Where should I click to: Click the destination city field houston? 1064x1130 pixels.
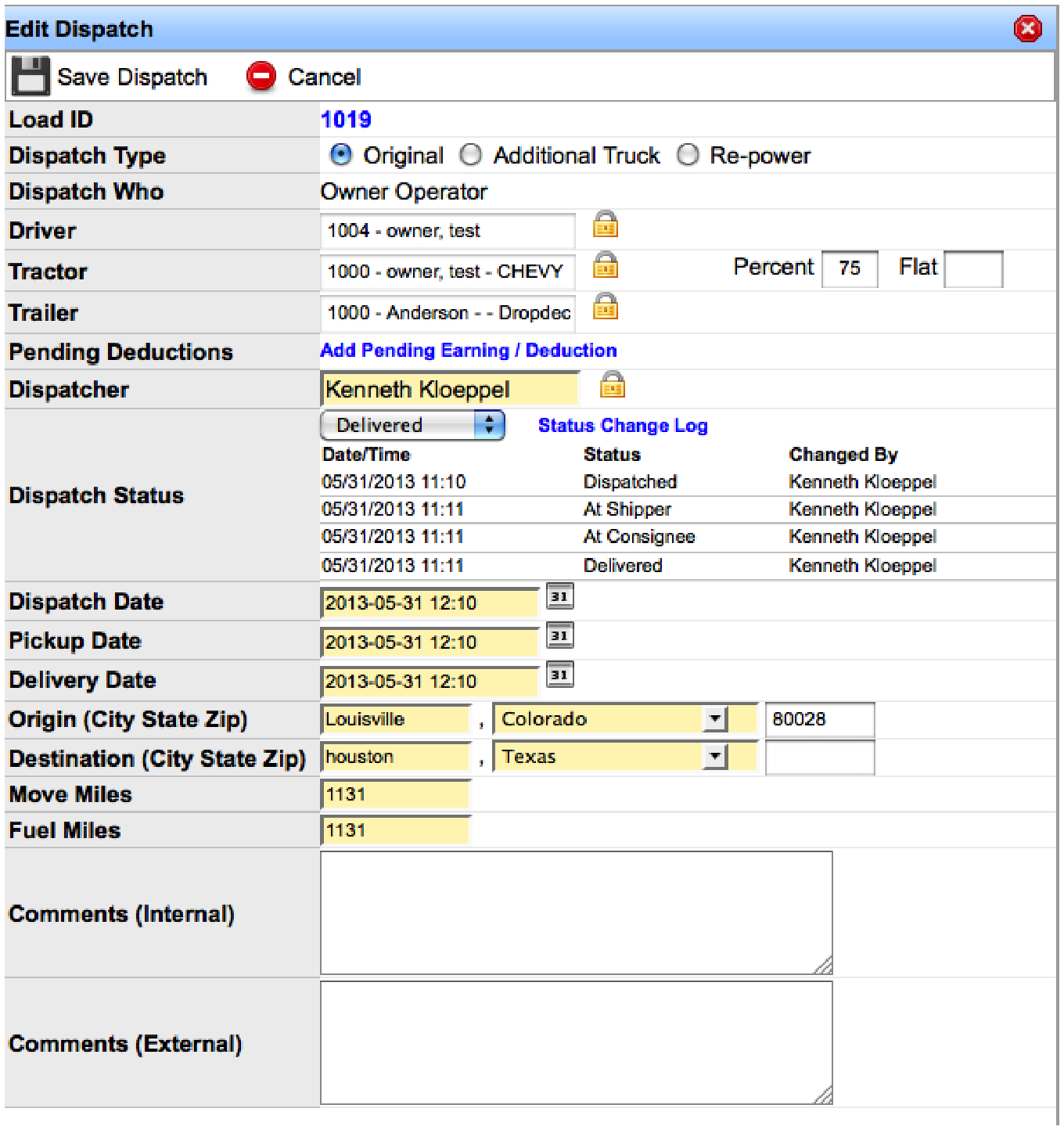point(395,757)
